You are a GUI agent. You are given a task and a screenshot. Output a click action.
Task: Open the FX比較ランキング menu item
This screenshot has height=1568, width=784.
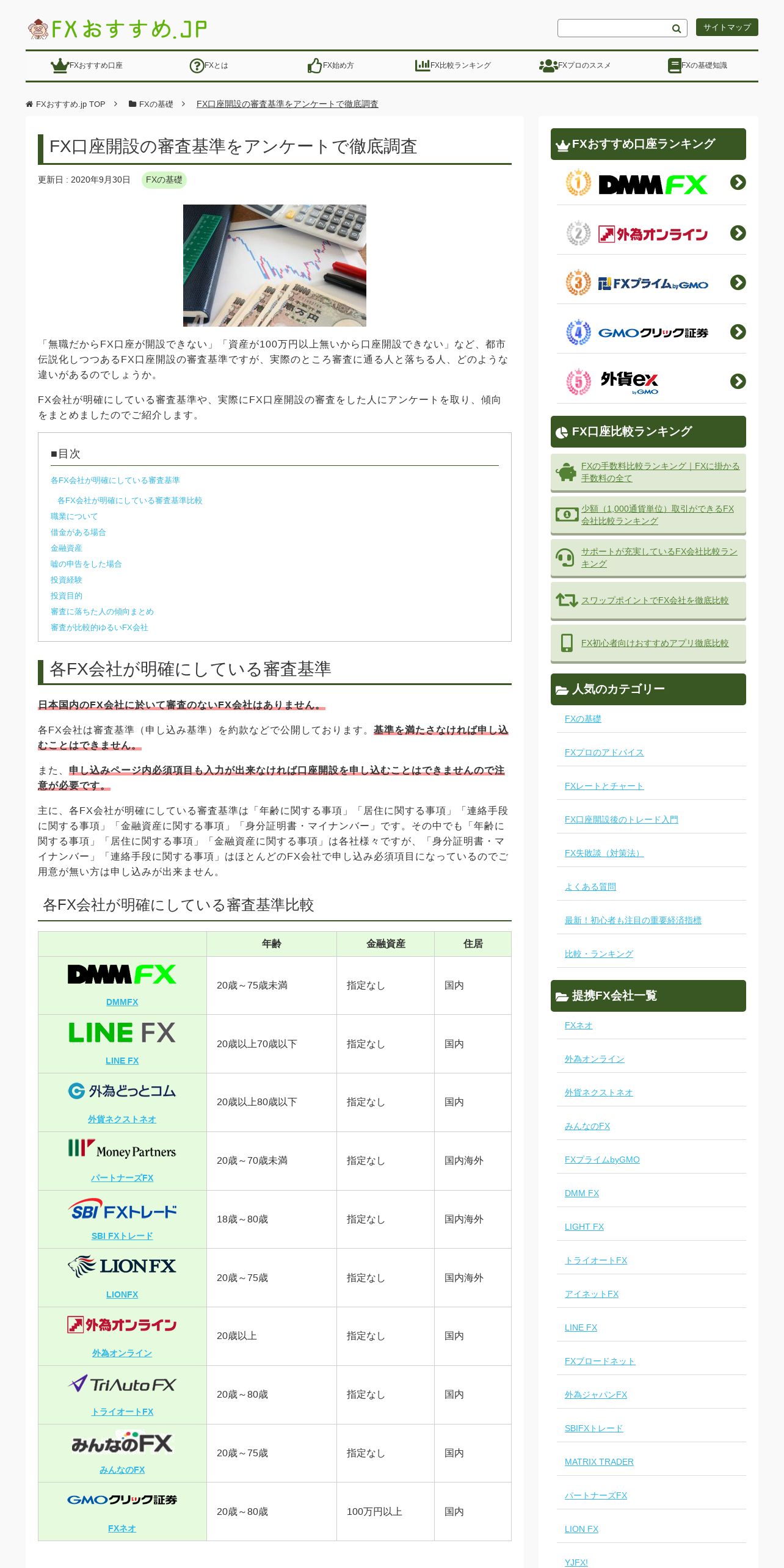453,65
